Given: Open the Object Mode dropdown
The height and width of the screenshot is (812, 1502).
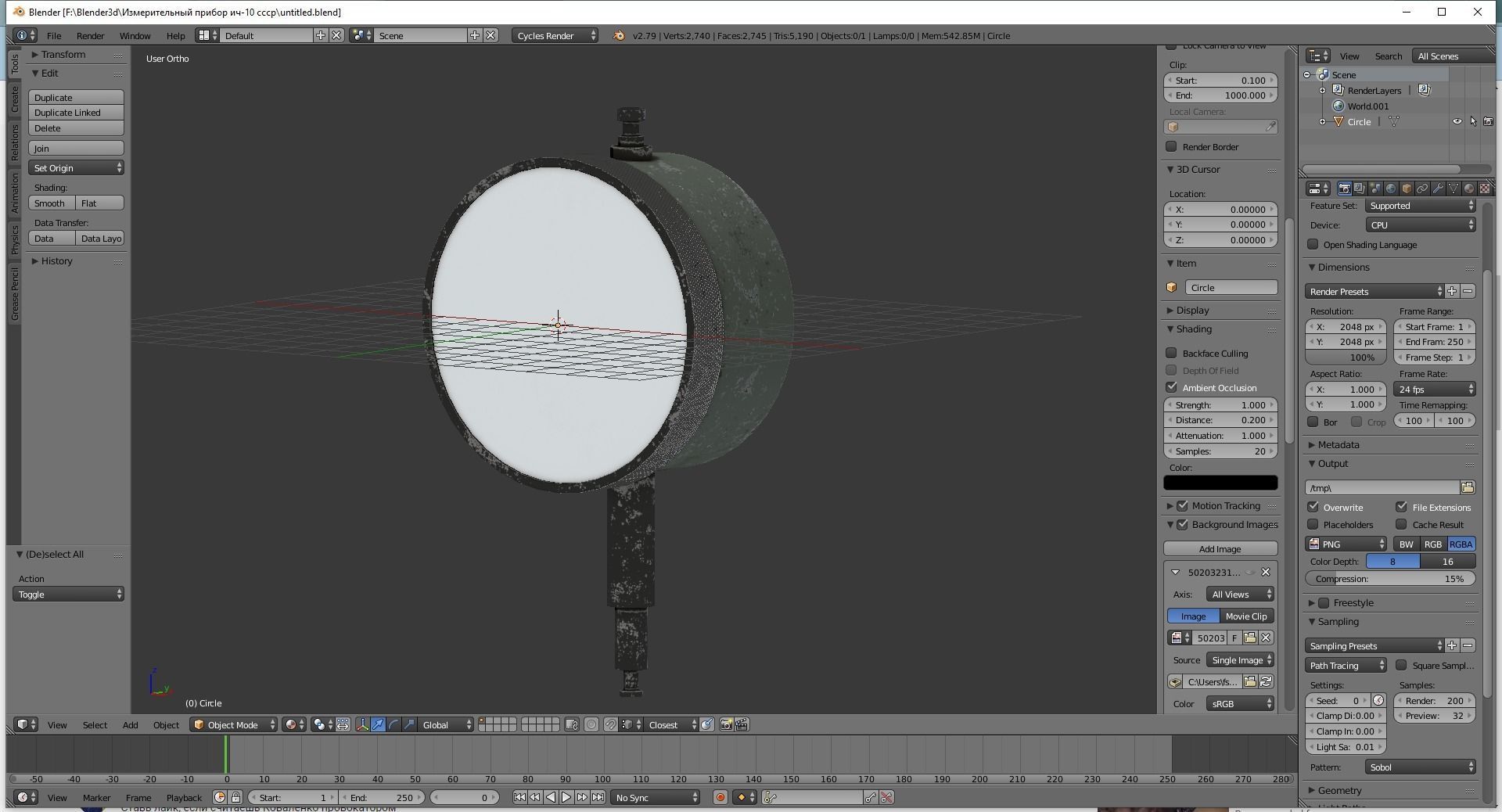Looking at the screenshot, I should tap(234, 725).
